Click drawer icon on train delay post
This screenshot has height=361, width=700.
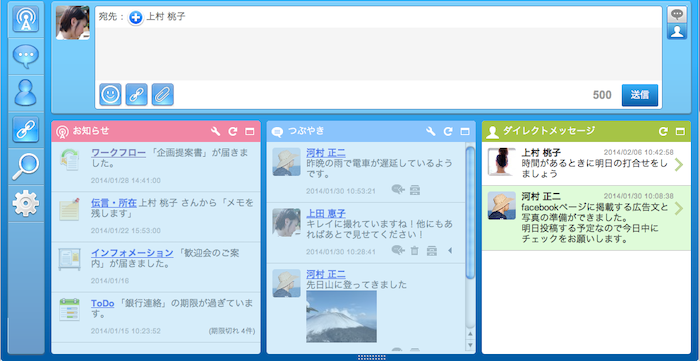pyautogui.click(x=415, y=190)
